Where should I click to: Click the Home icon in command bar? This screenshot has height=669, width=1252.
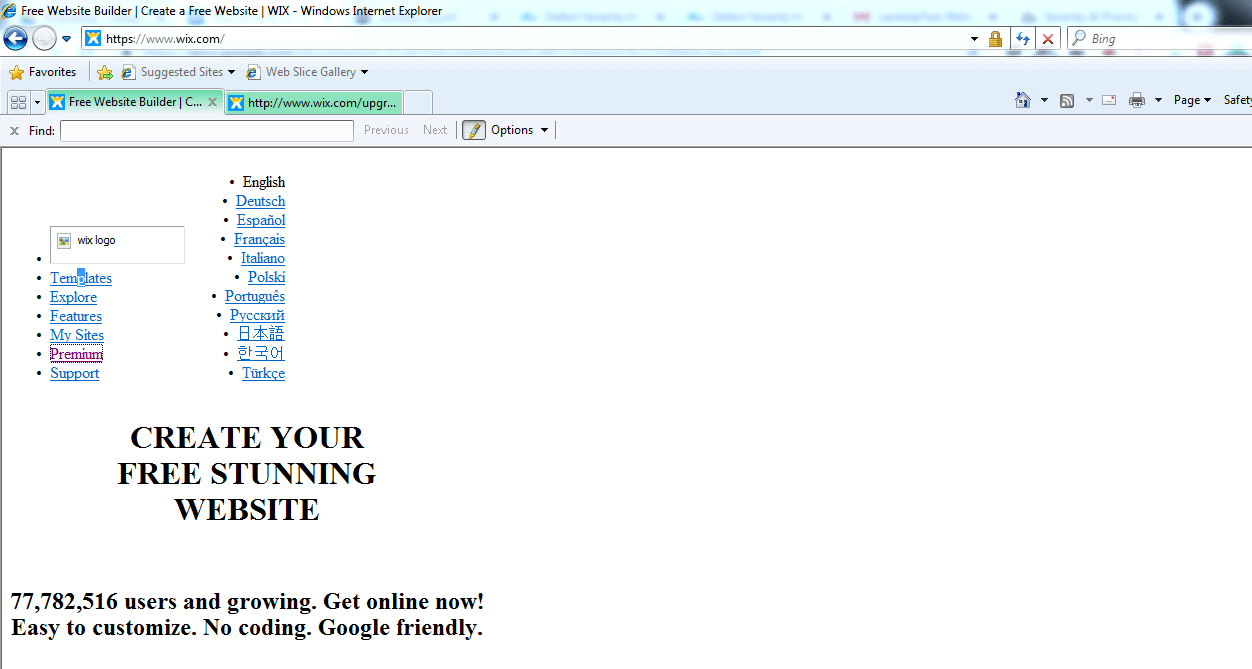tap(1022, 100)
